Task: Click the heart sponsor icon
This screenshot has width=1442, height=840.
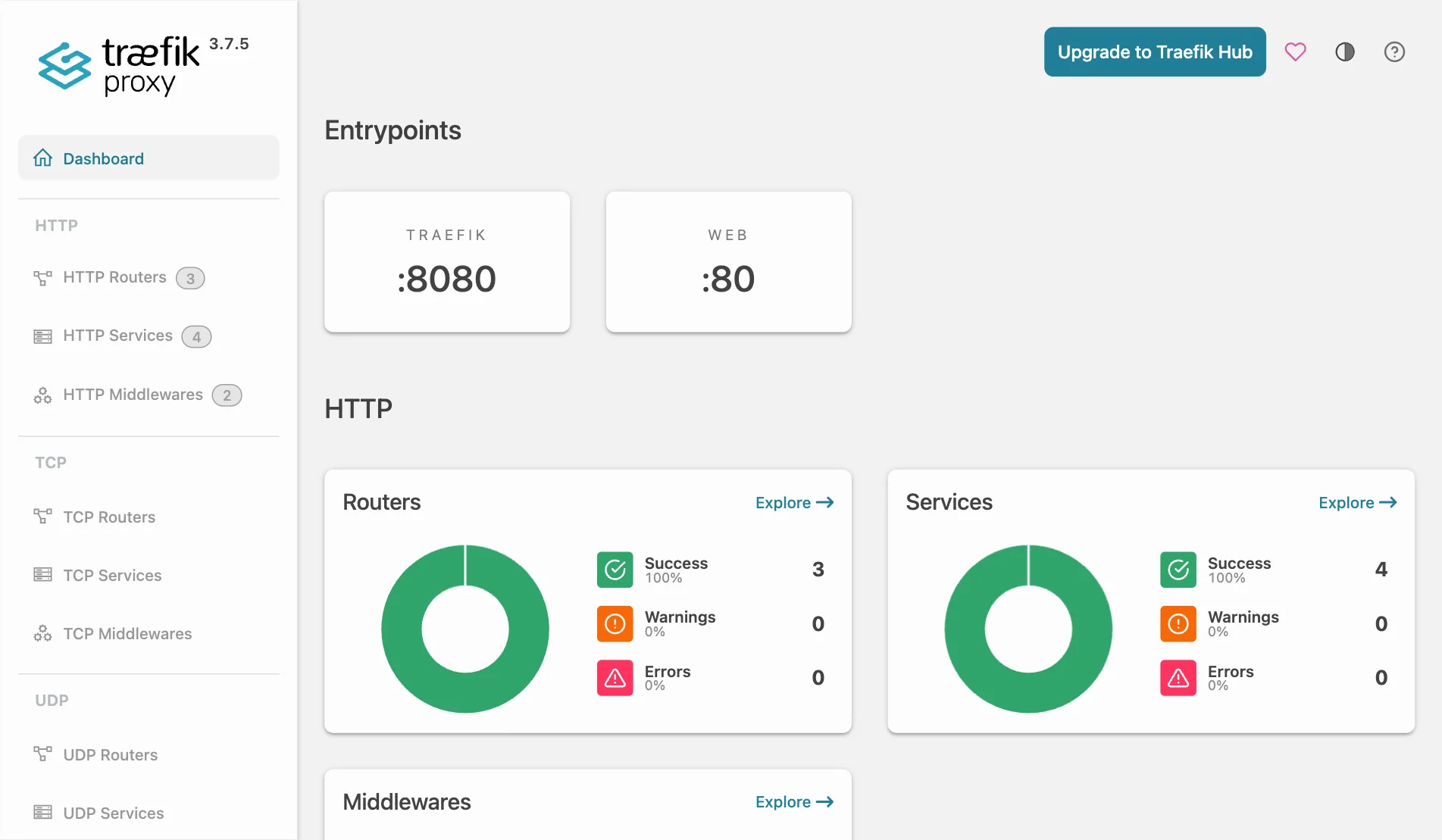Action: 1295,52
